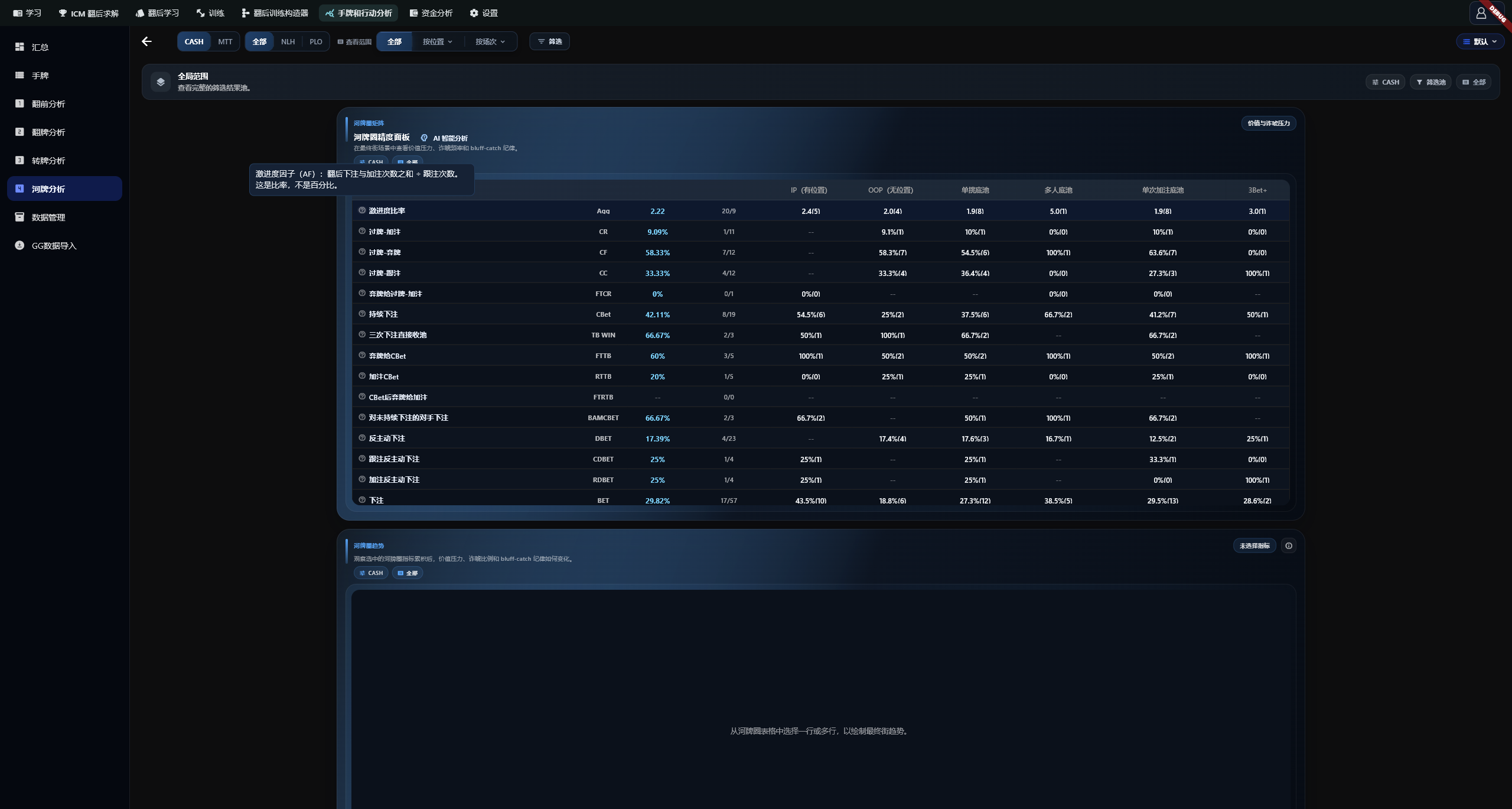Screen dimensions: 1512x809
Task: Open 转牌分析 in the sidebar
Action: tap(64, 160)
